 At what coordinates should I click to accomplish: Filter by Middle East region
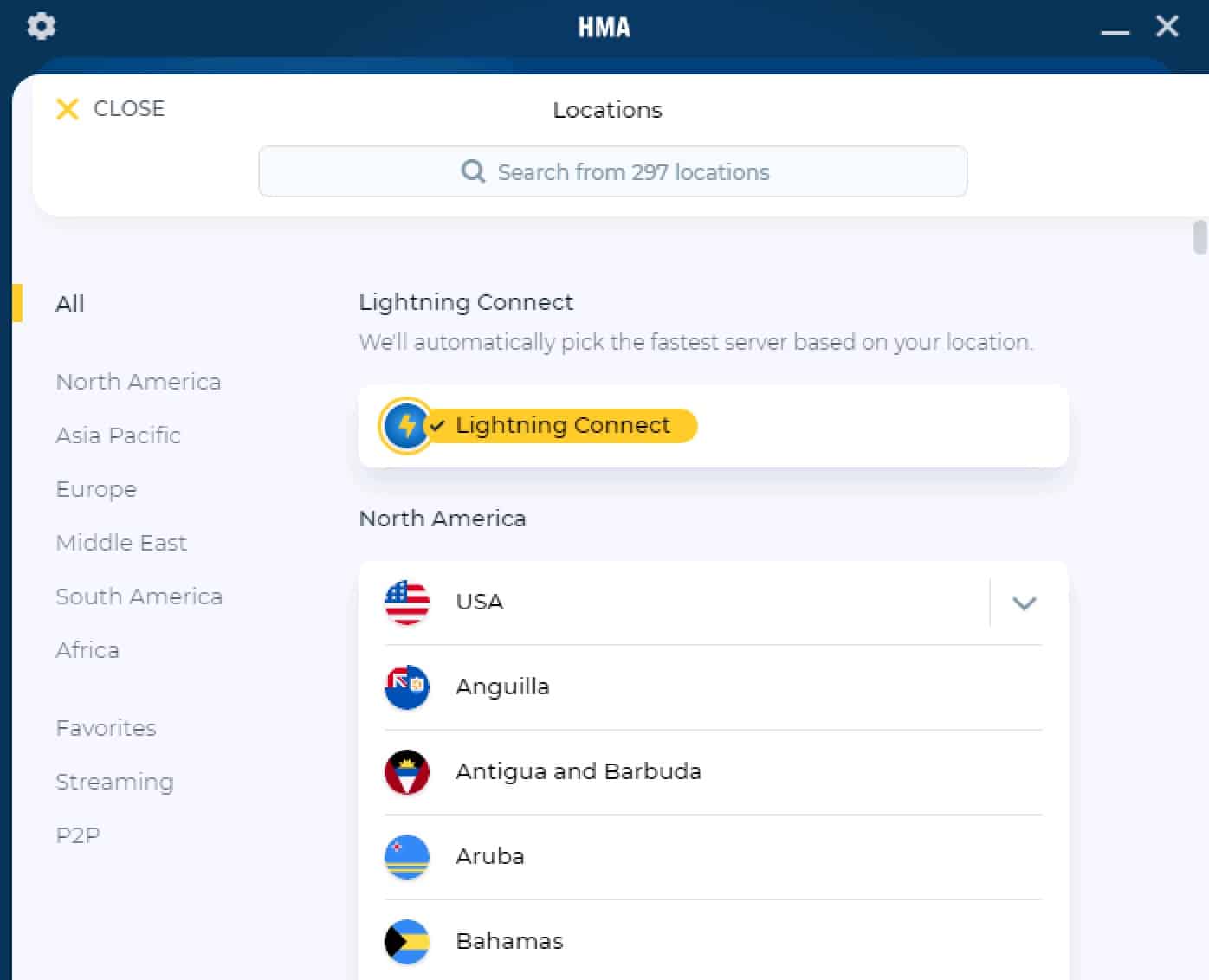[121, 543]
